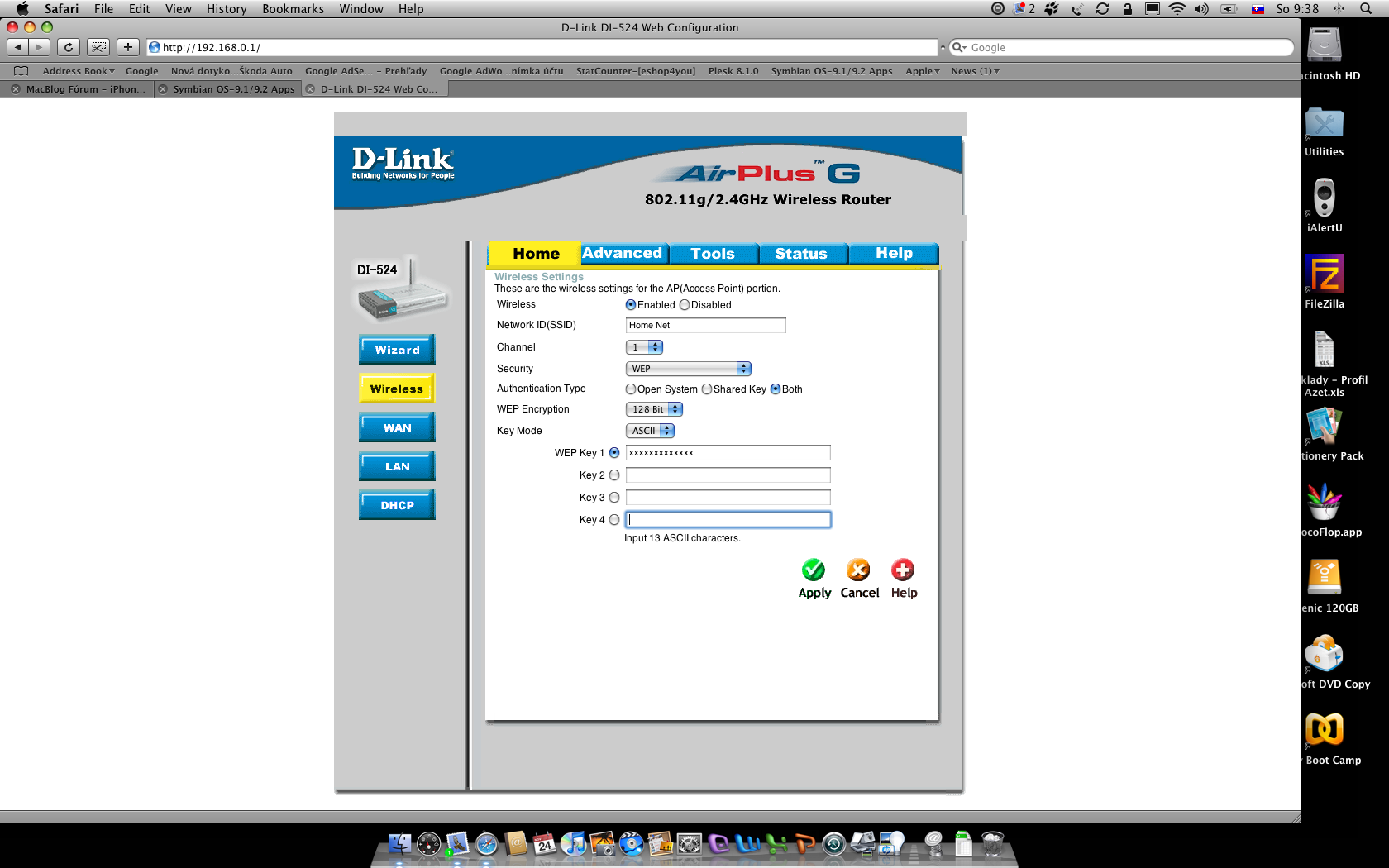Select Open System authentication

click(x=631, y=389)
